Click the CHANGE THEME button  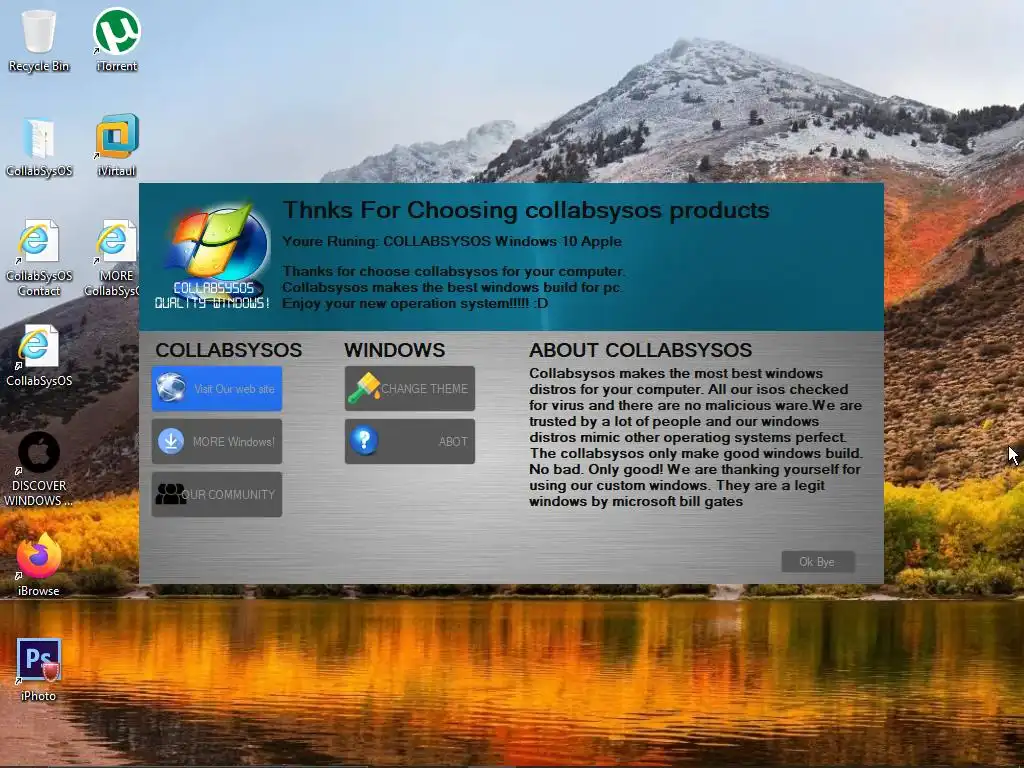click(409, 389)
